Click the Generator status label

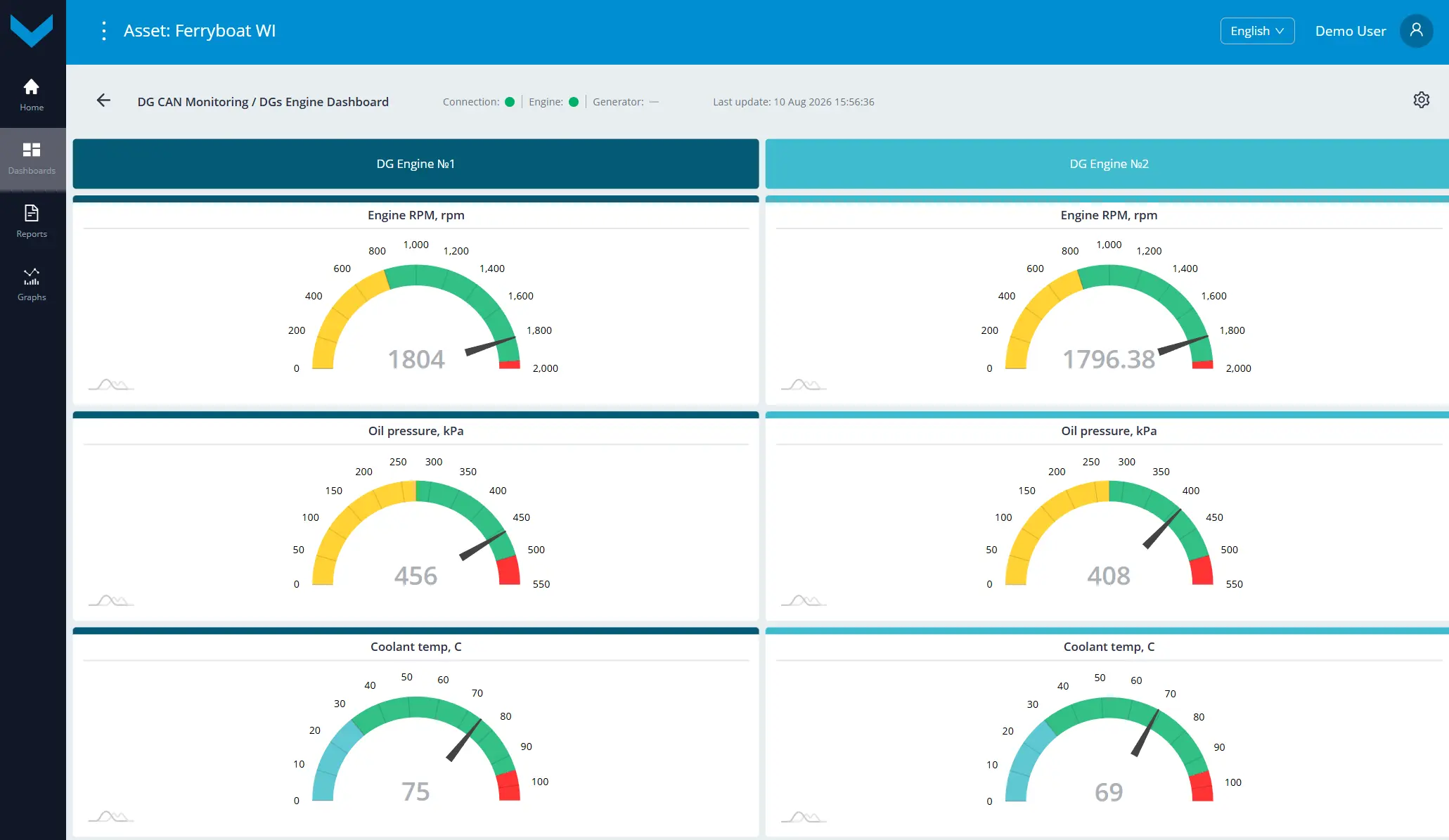pyautogui.click(x=618, y=102)
